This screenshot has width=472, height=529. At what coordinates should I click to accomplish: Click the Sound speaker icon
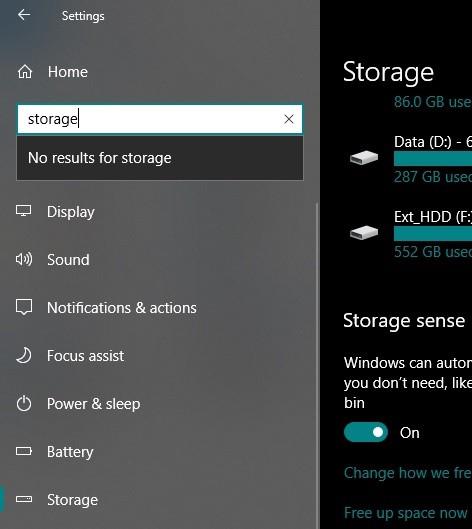pyautogui.click(x=24, y=259)
